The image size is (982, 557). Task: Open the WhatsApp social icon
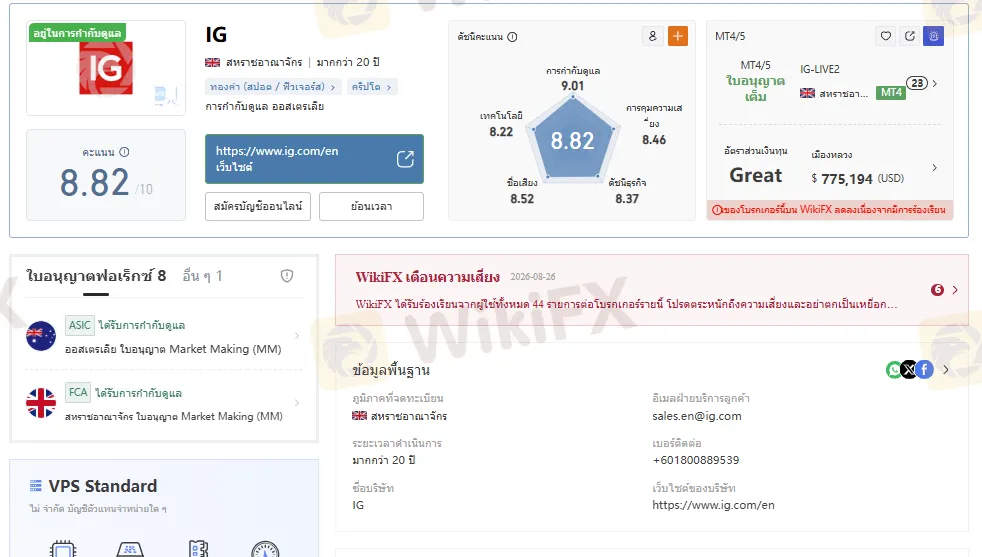click(894, 370)
